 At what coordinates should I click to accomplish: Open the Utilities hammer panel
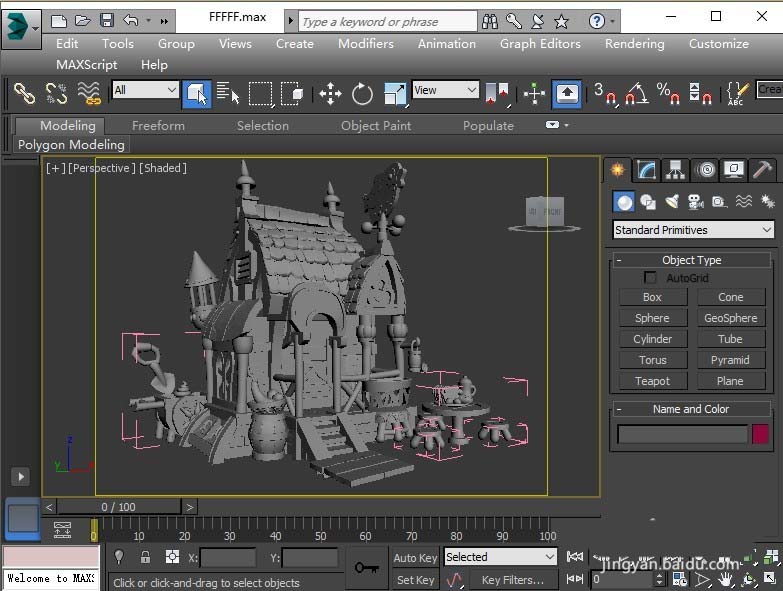click(x=762, y=170)
